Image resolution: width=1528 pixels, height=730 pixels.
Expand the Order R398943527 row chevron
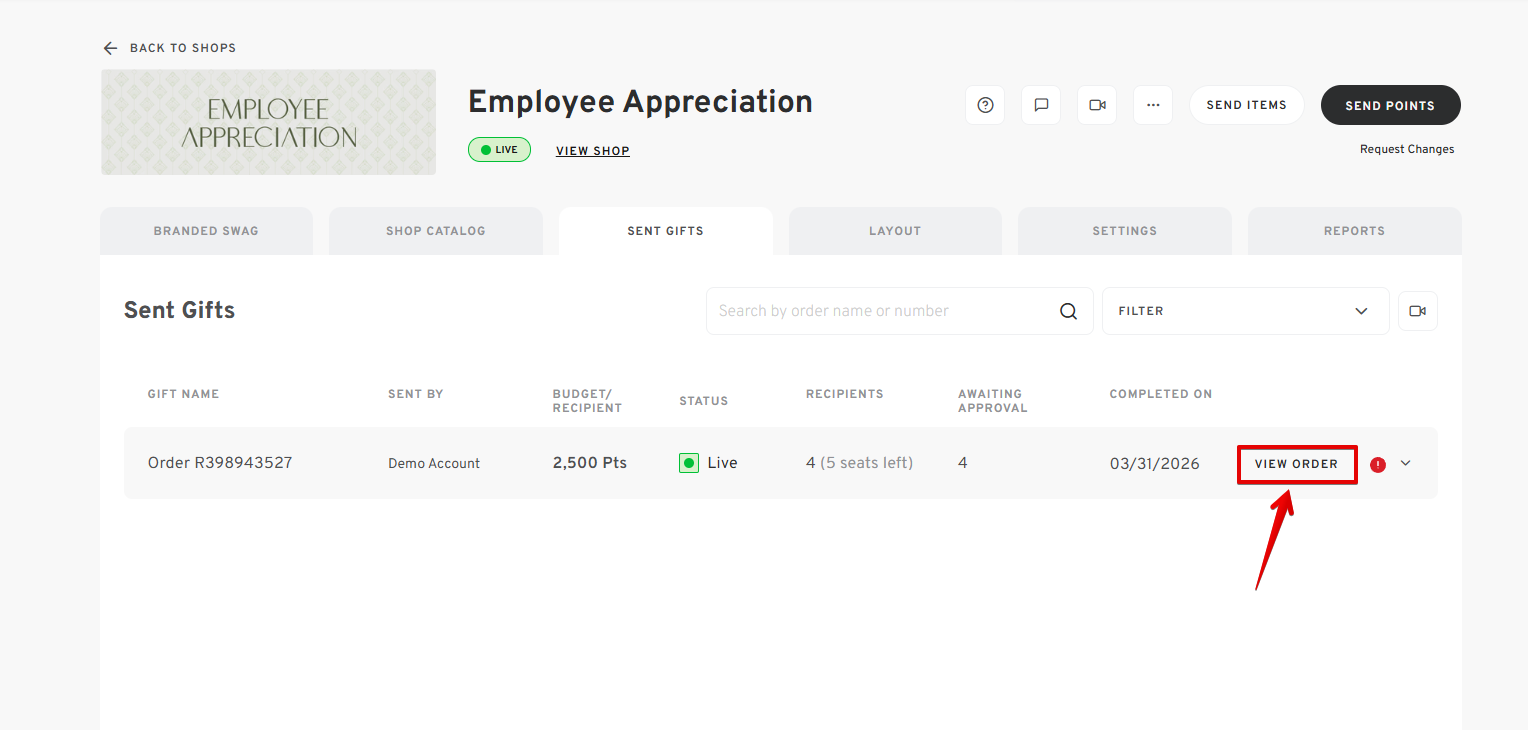[x=1406, y=463]
